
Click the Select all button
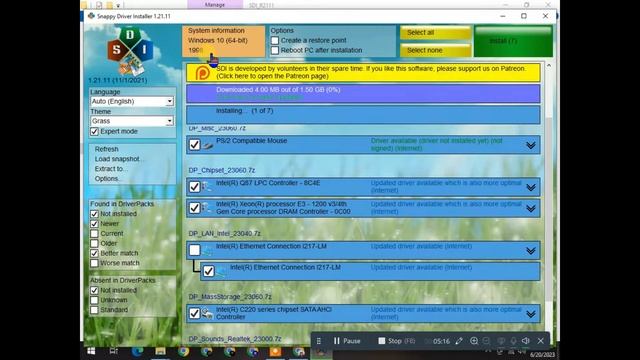point(436,33)
